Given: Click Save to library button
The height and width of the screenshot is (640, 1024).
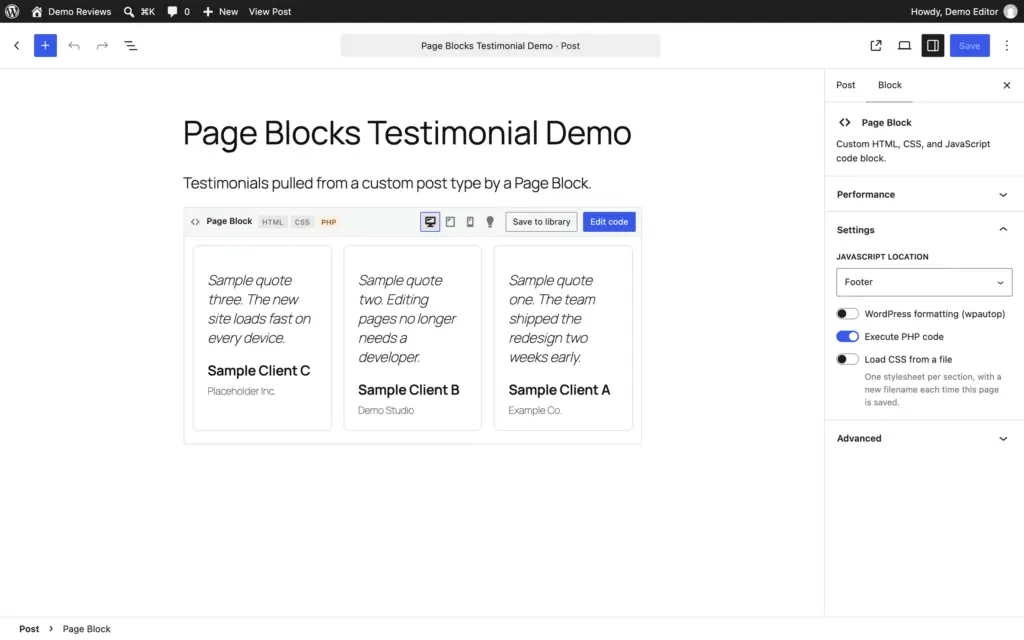Looking at the screenshot, I should [x=541, y=222].
